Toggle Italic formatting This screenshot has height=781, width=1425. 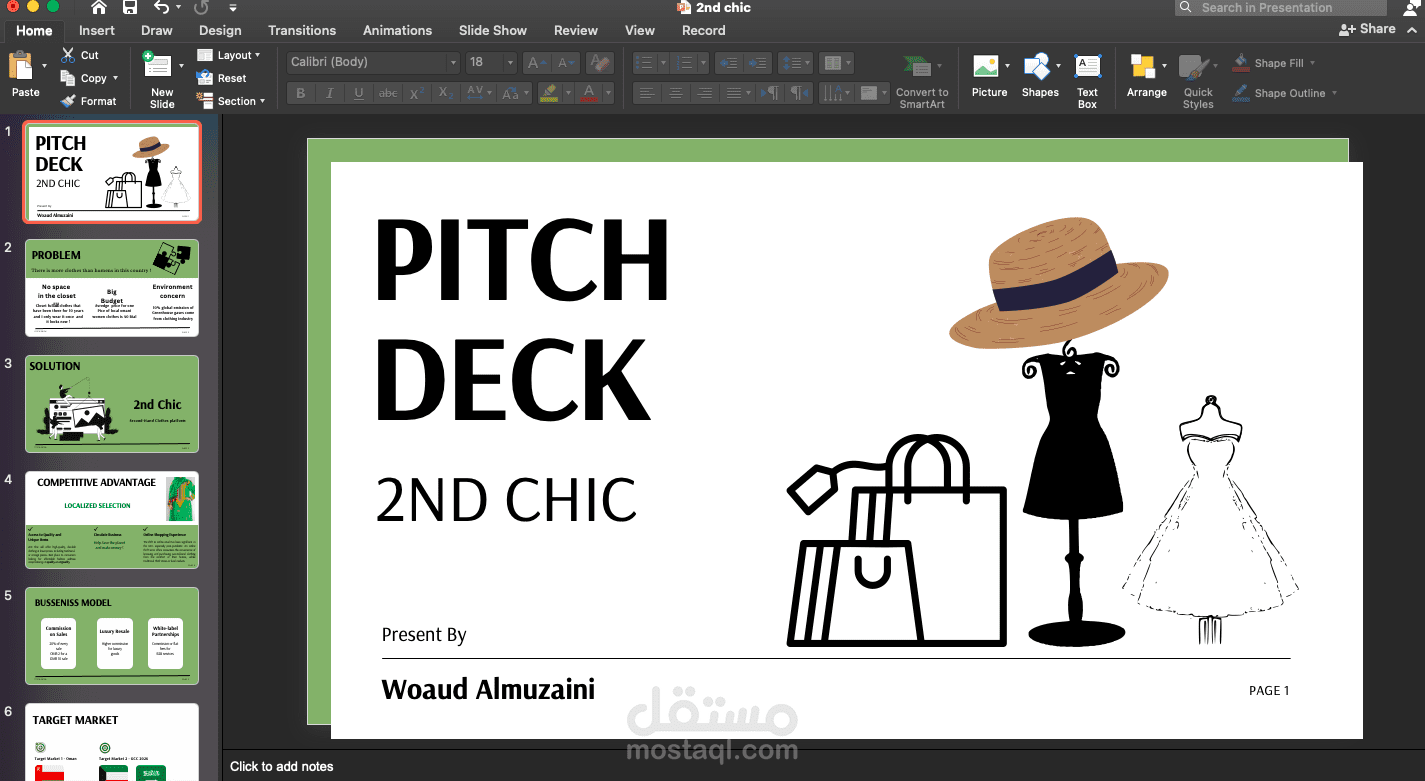coord(329,93)
